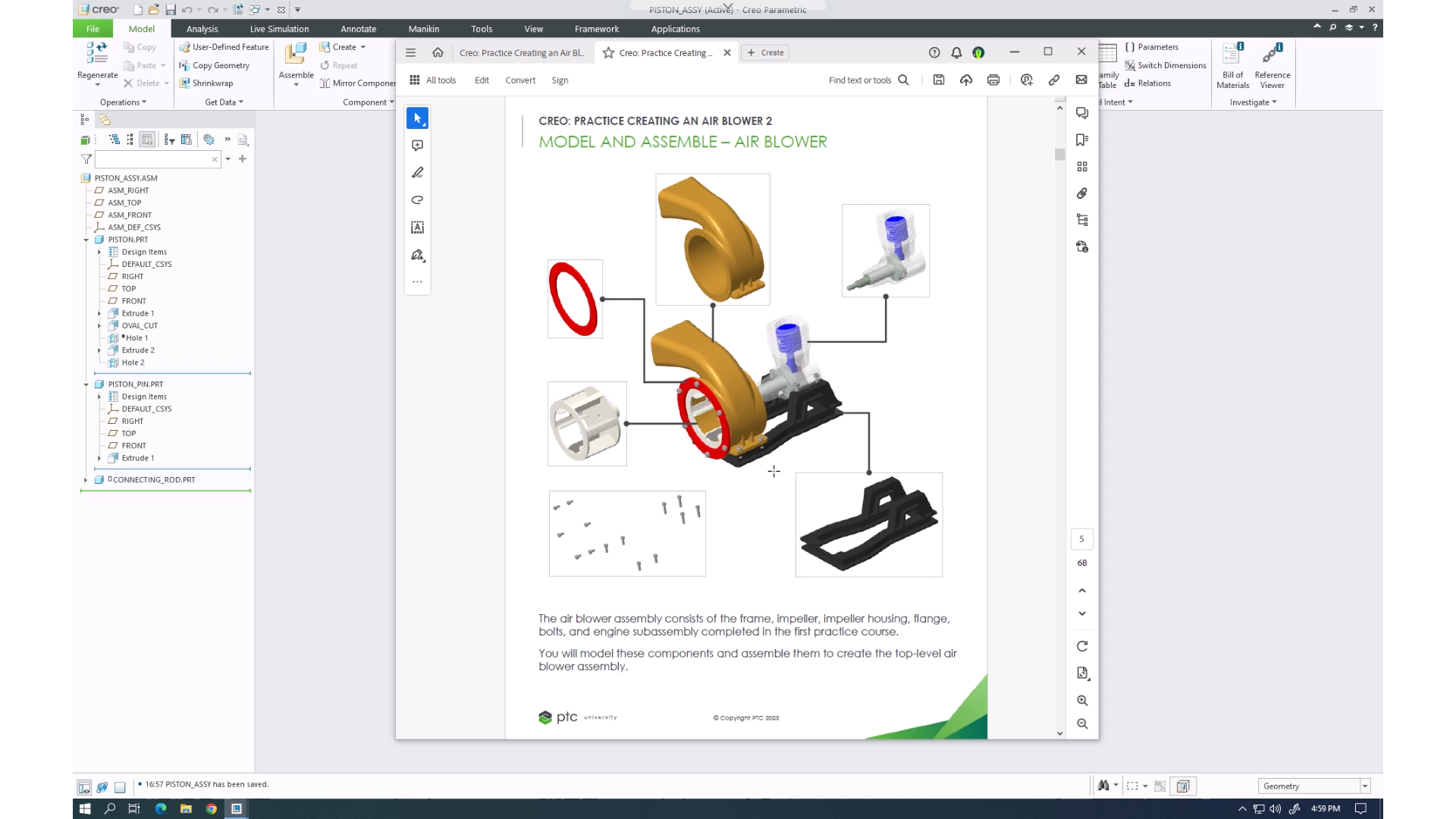
Task: Click Sign in the PDF toolbar
Action: pyautogui.click(x=560, y=80)
